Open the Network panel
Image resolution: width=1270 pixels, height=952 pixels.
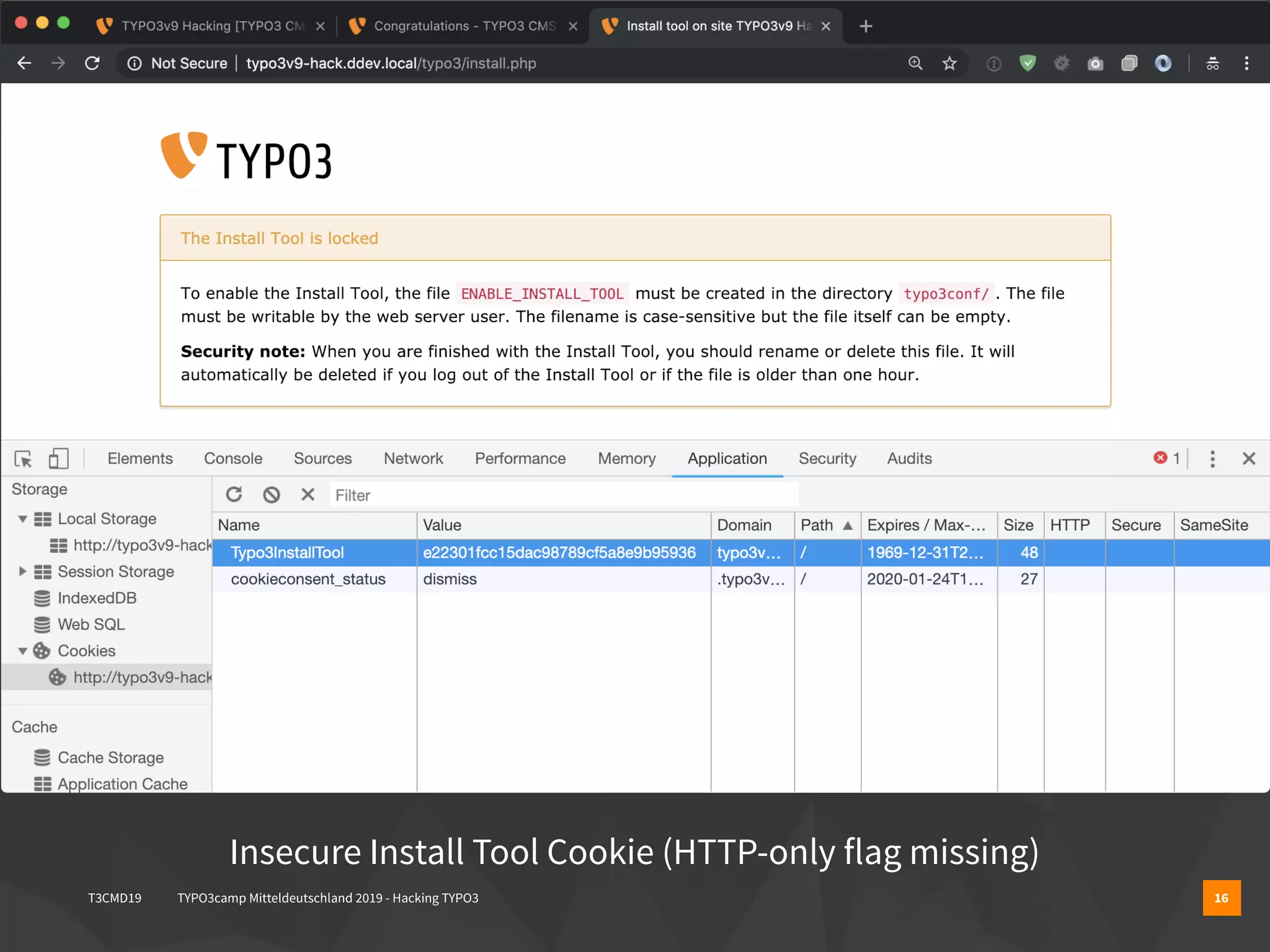(414, 459)
